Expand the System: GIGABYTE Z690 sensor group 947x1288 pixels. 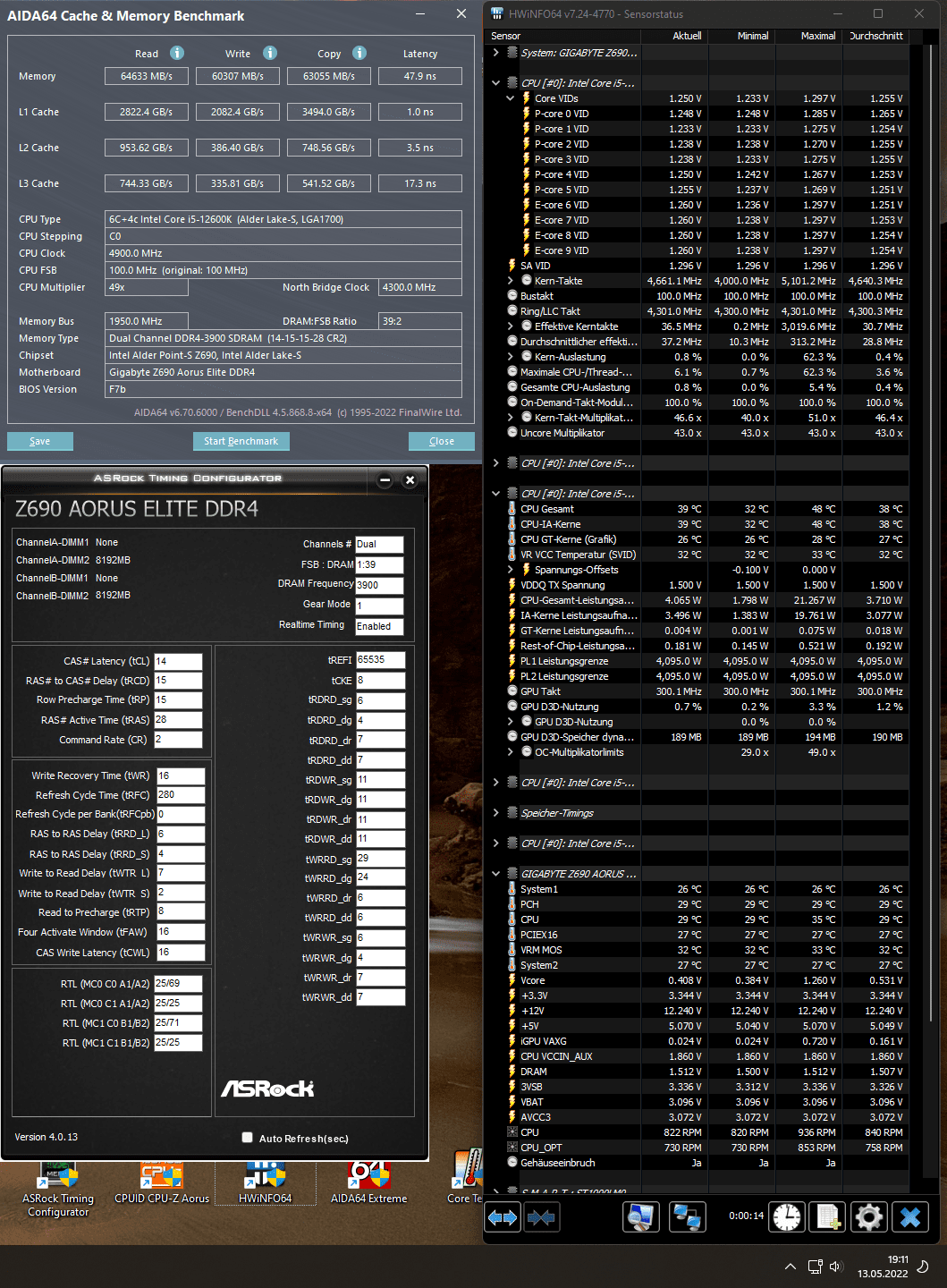click(x=496, y=53)
